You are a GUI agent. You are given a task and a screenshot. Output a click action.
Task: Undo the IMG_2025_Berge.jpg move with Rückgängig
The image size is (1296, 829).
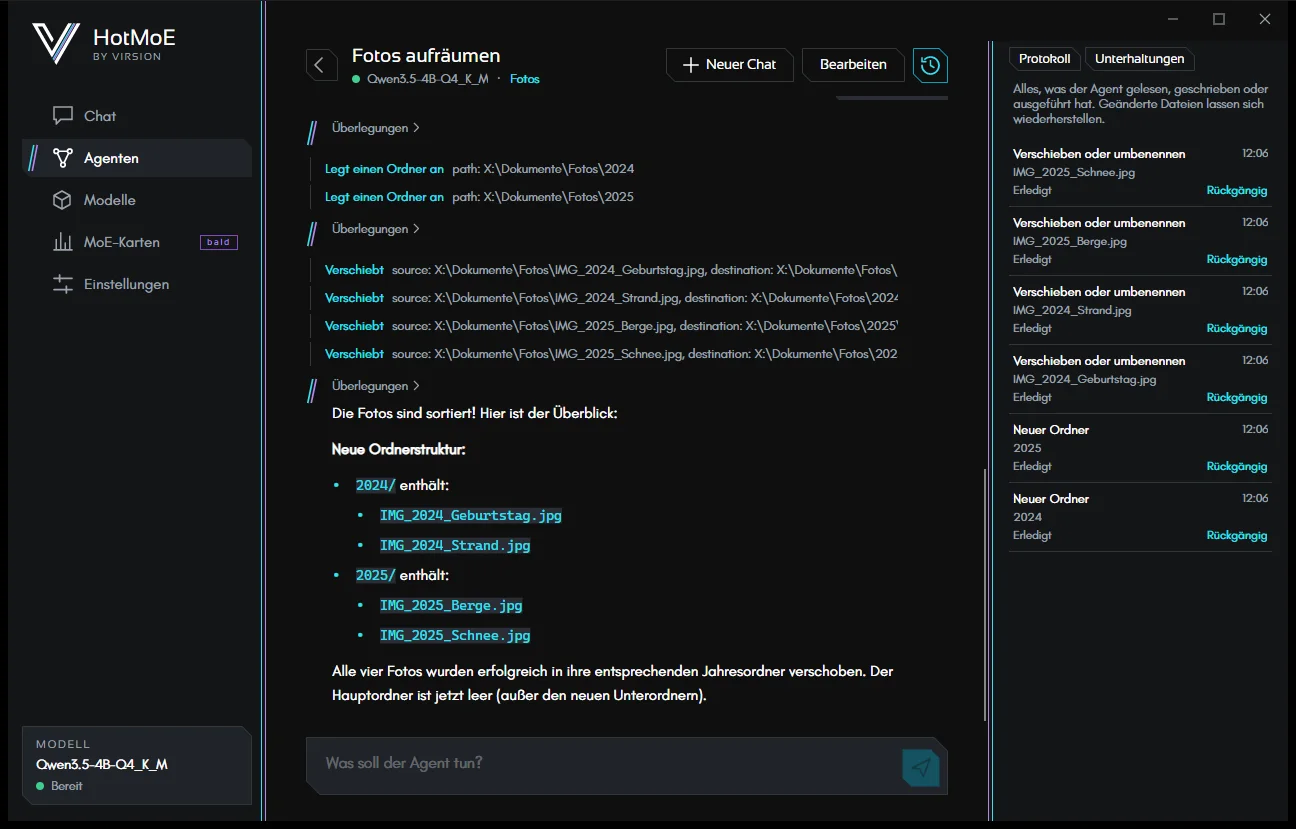(1237, 259)
